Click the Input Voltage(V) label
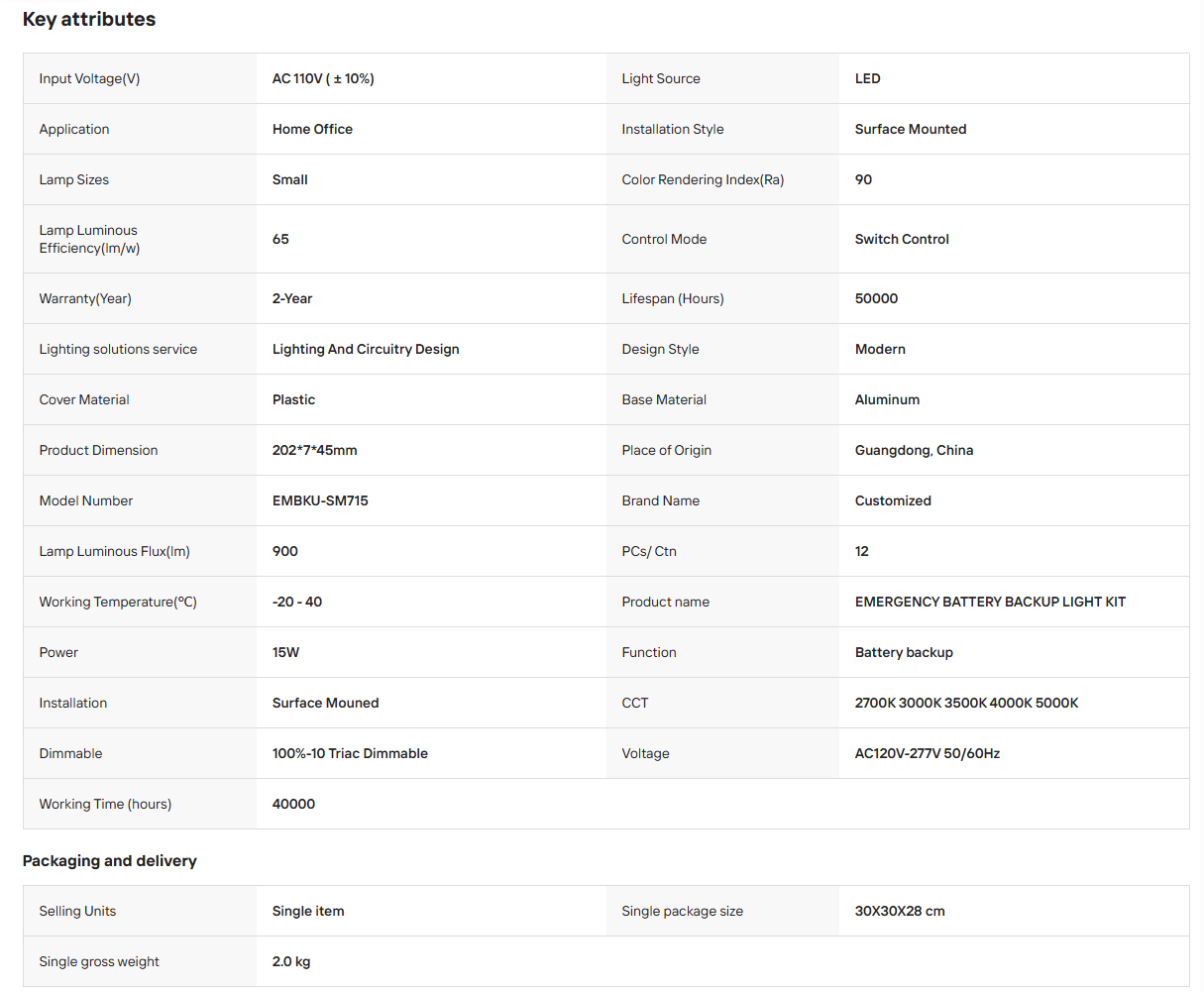 89,78
